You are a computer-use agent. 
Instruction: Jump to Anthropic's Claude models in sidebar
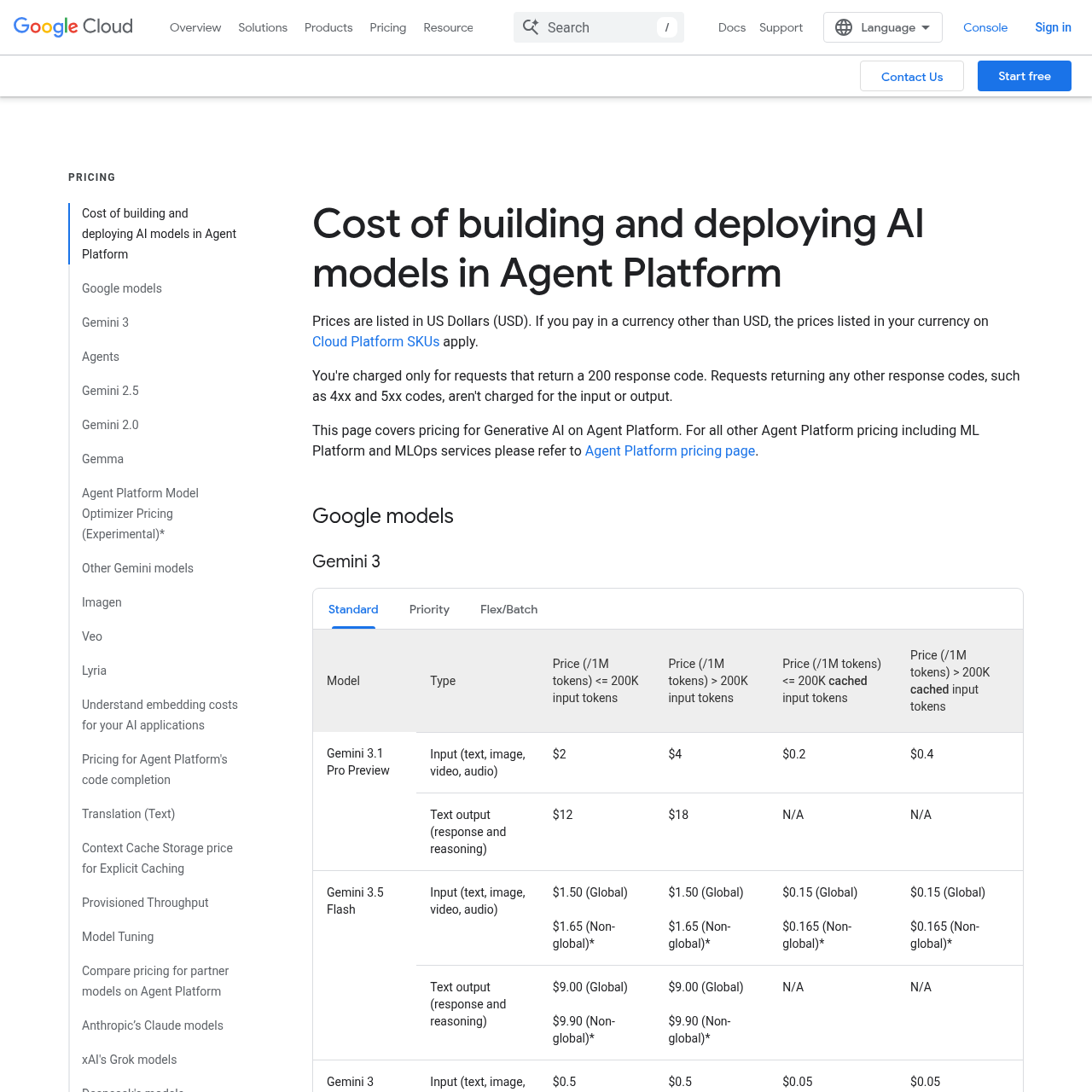(x=153, y=1025)
